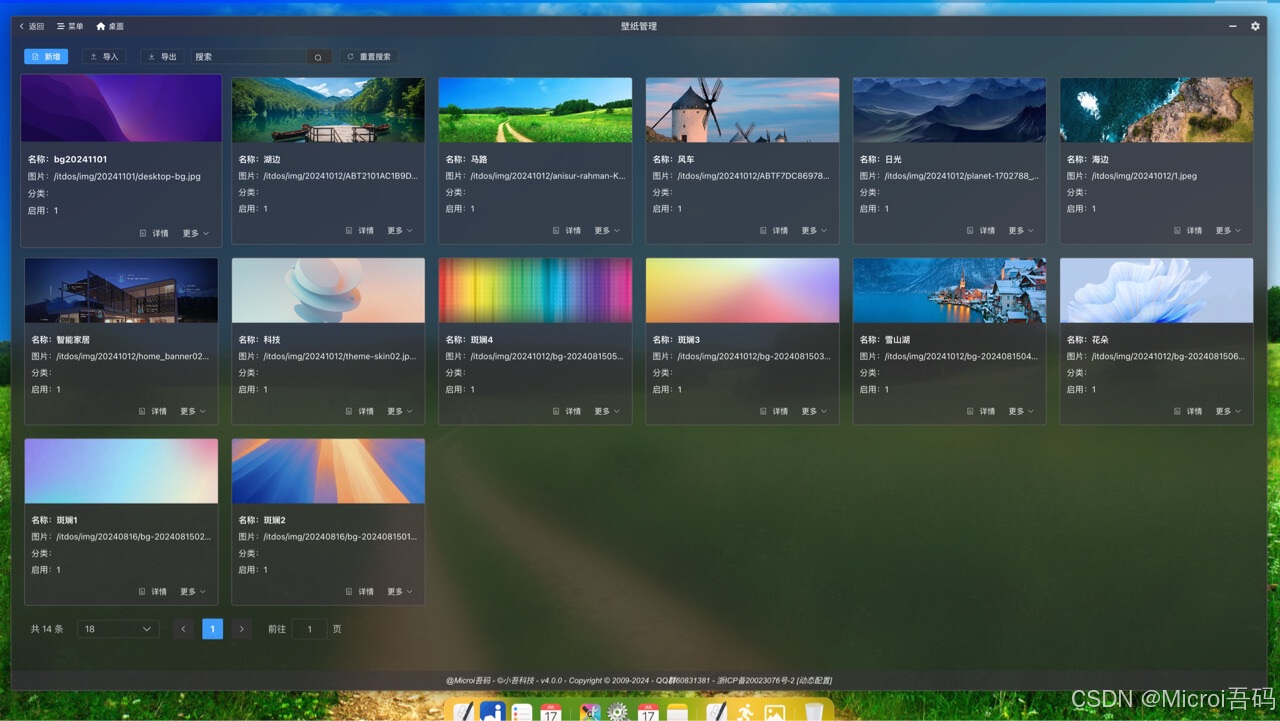
Task: Click path /itdos/img/20241012/1.jpeg
Action: [x=1143, y=176]
